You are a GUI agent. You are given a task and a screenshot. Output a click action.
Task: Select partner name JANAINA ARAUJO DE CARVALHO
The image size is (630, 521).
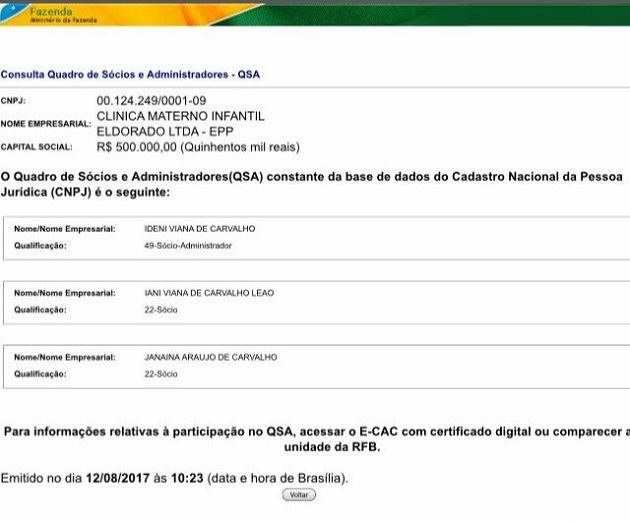pyautogui.click(x=210, y=357)
